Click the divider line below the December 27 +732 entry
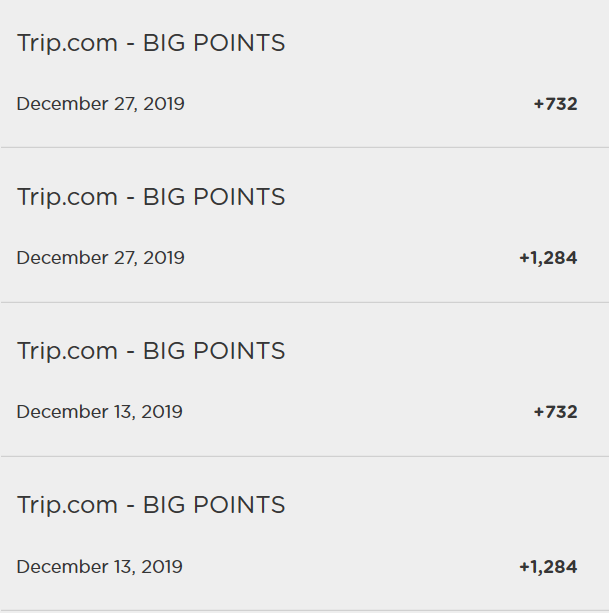 pos(304,147)
